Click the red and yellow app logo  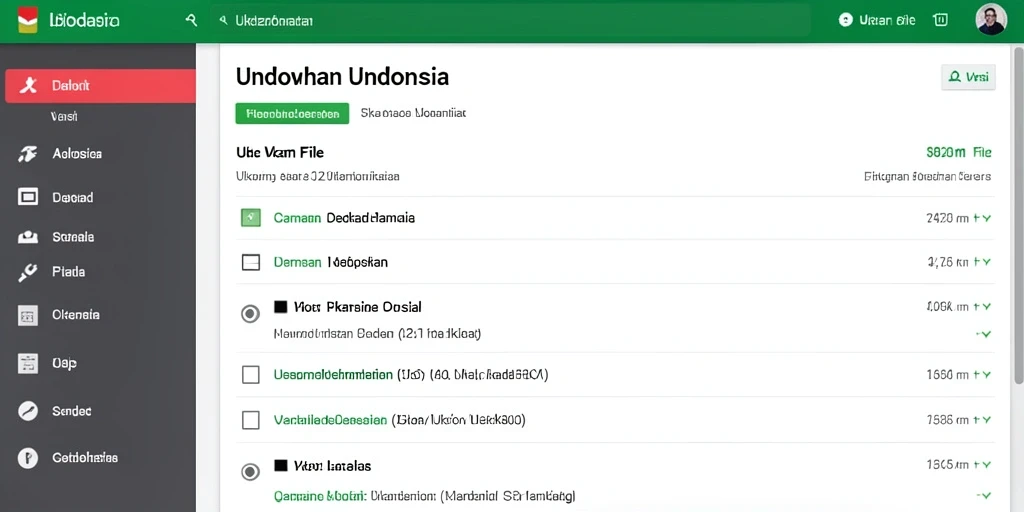pos(27,20)
